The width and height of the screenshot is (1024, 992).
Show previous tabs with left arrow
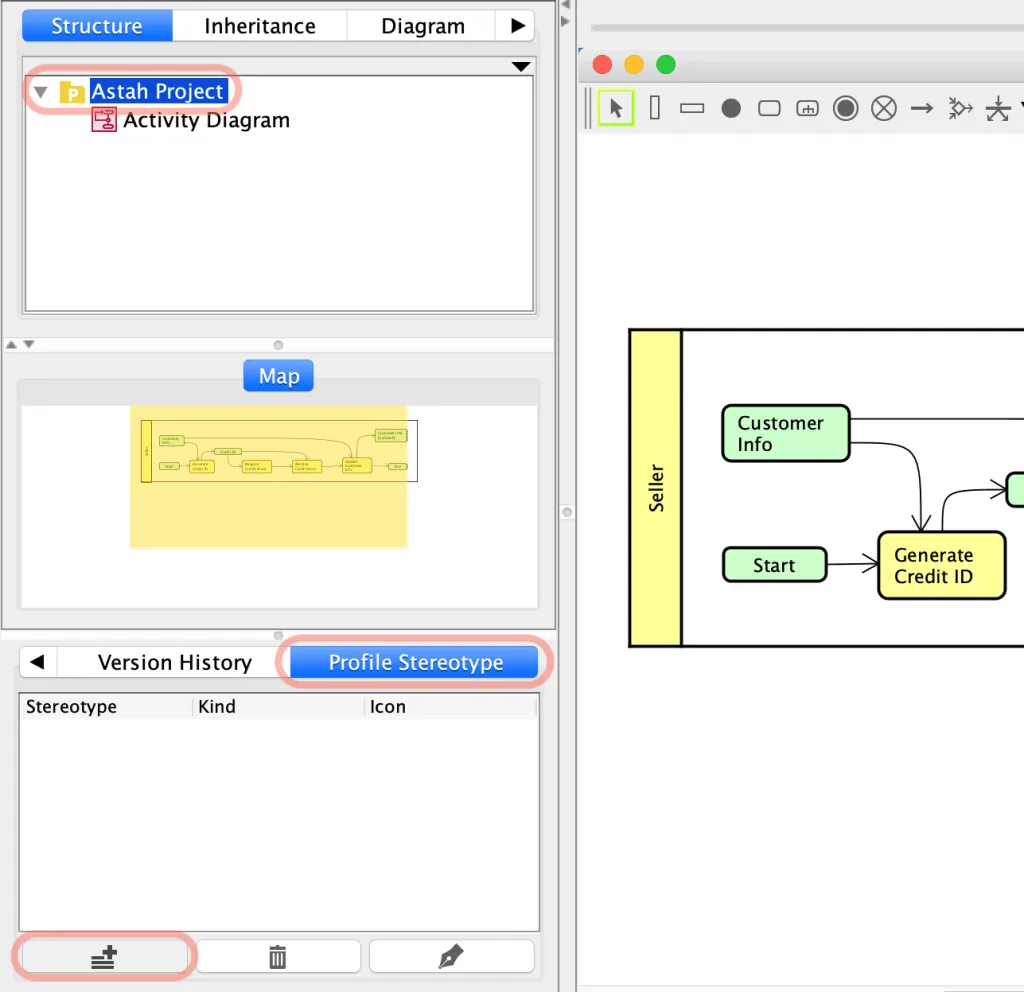[37, 662]
